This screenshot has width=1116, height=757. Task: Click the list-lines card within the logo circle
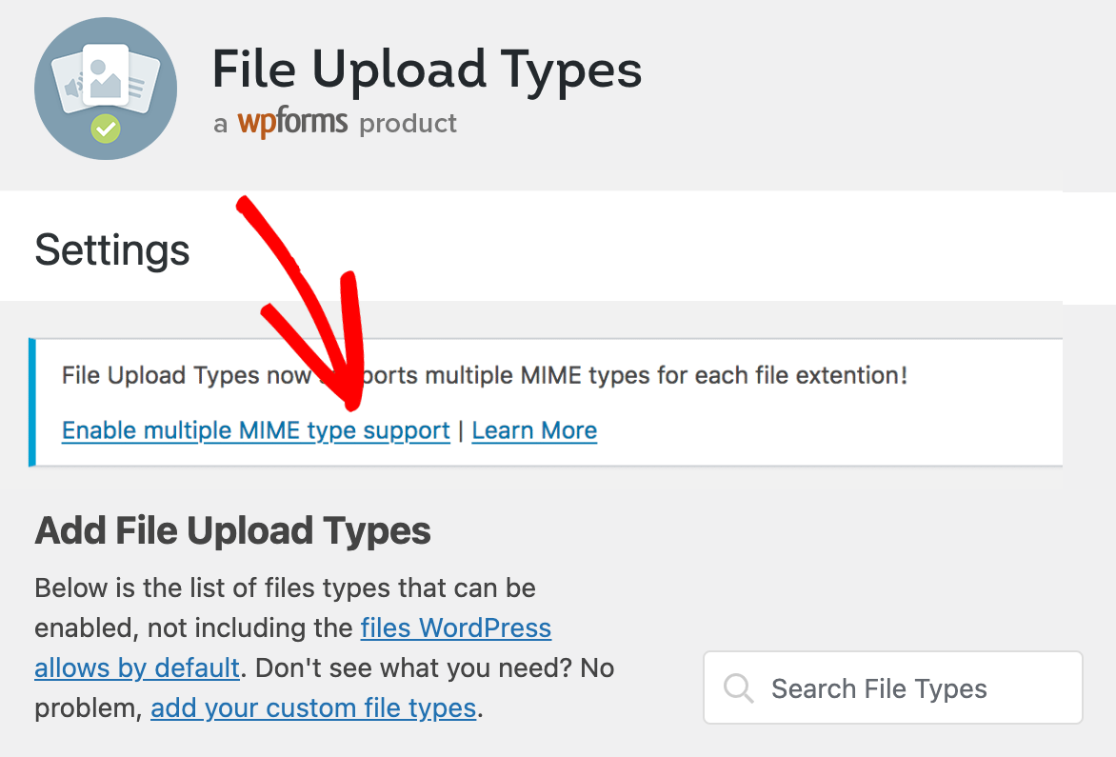point(140,85)
